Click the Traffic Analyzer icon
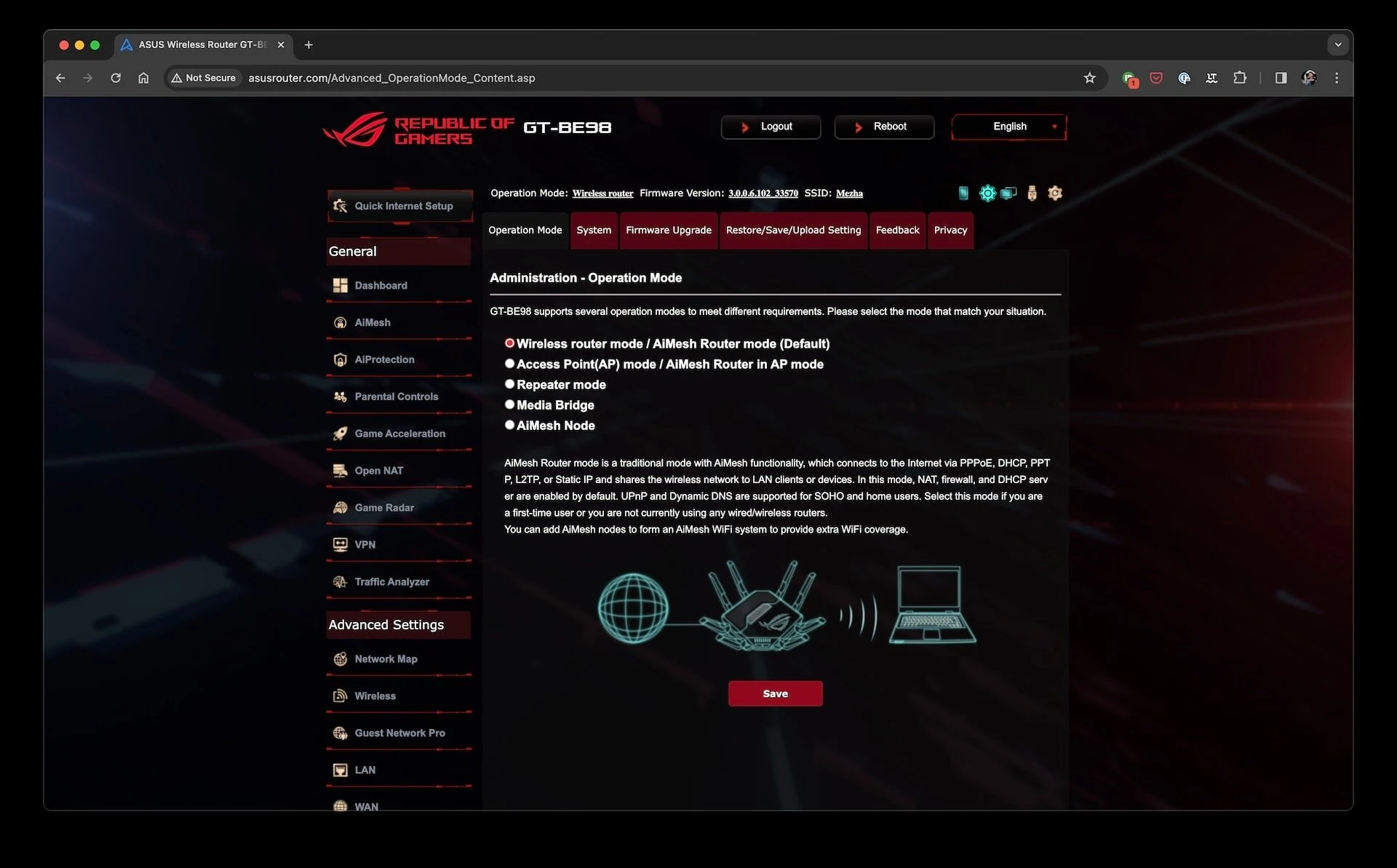1397x868 pixels. coord(340,581)
